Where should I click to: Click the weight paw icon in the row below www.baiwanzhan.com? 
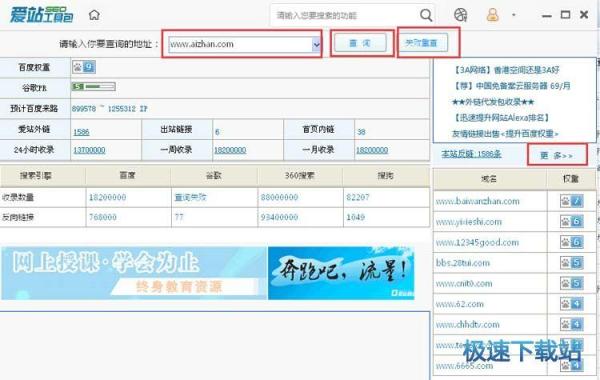[571, 222]
